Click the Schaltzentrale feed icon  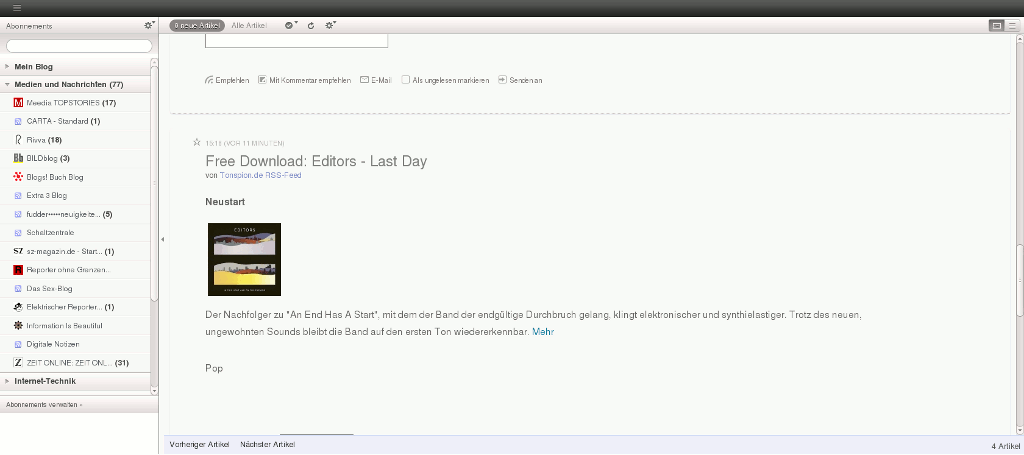click(18, 233)
